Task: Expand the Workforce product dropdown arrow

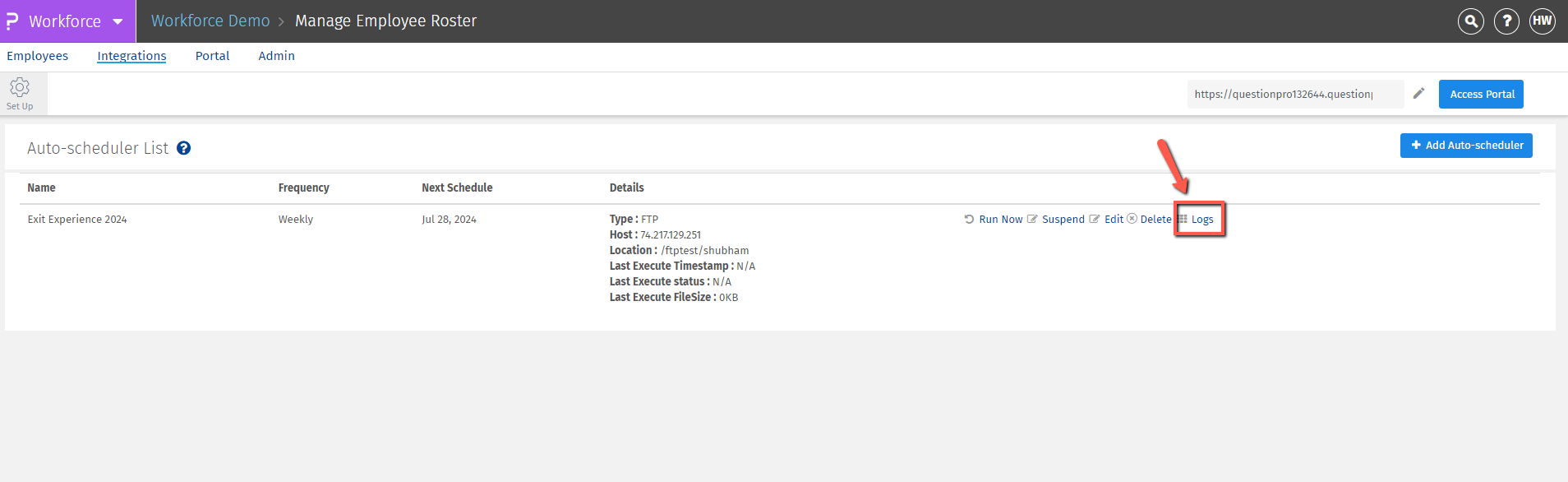Action: tap(118, 22)
